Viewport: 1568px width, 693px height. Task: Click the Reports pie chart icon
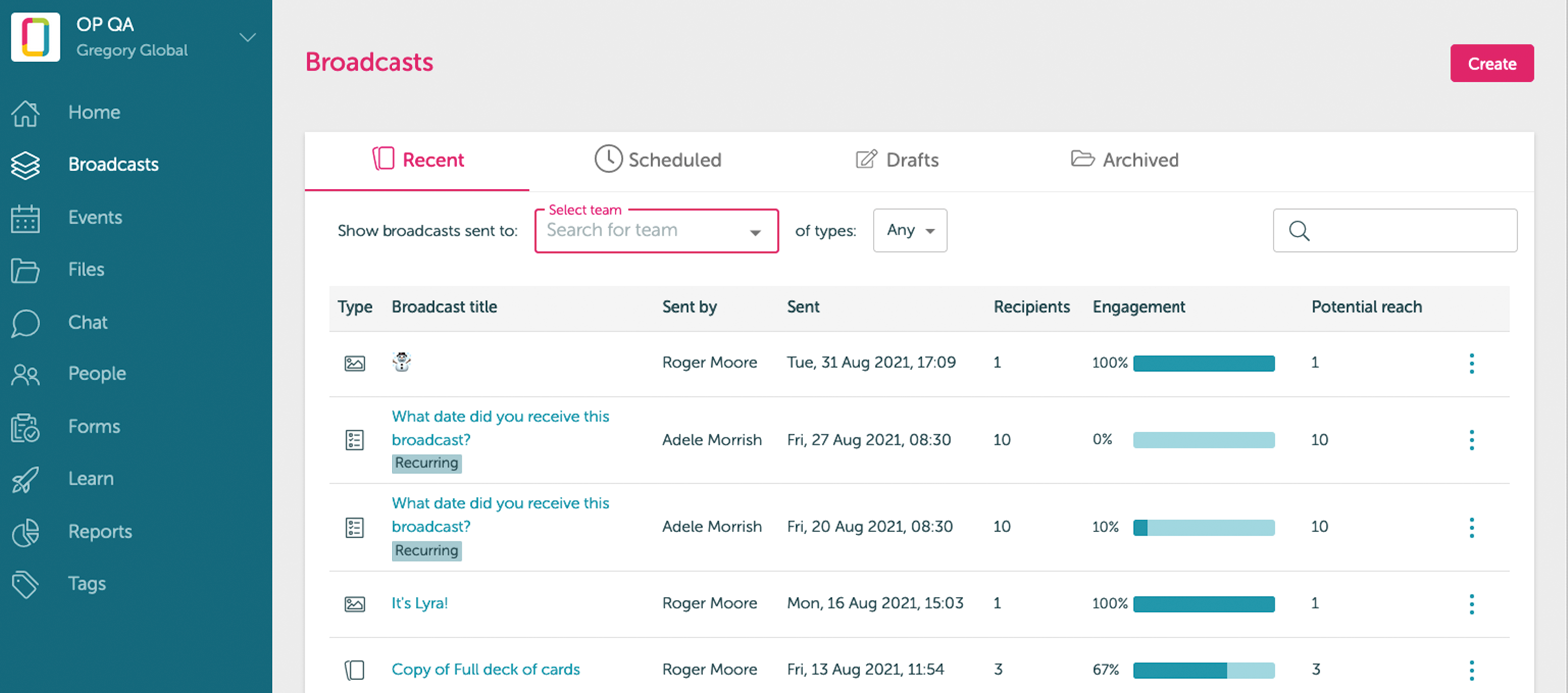[x=25, y=532]
